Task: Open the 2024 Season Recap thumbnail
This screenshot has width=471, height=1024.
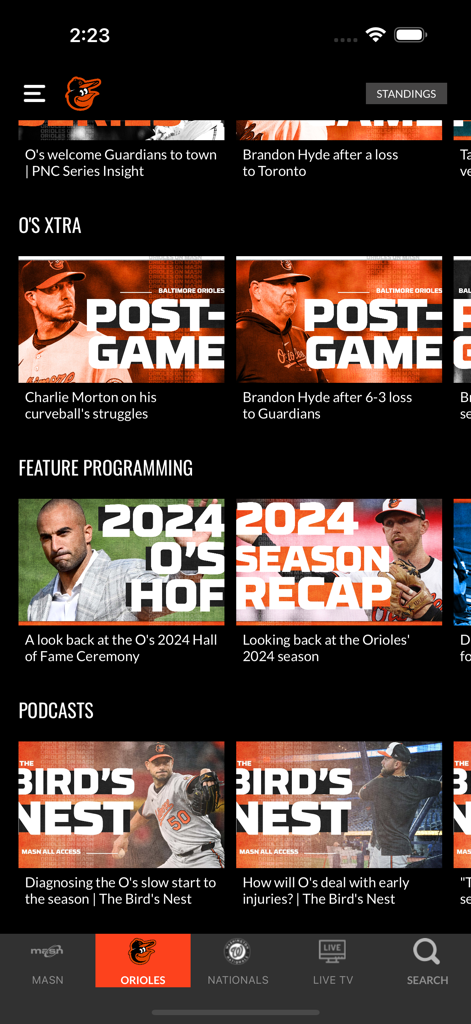Action: (x=339, y=562)
